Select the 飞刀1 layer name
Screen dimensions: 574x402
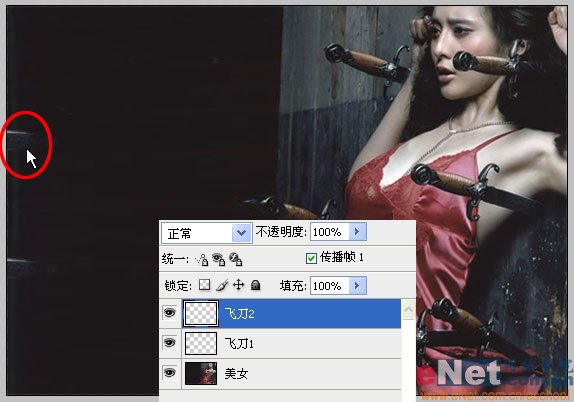(x=239, y=344)
